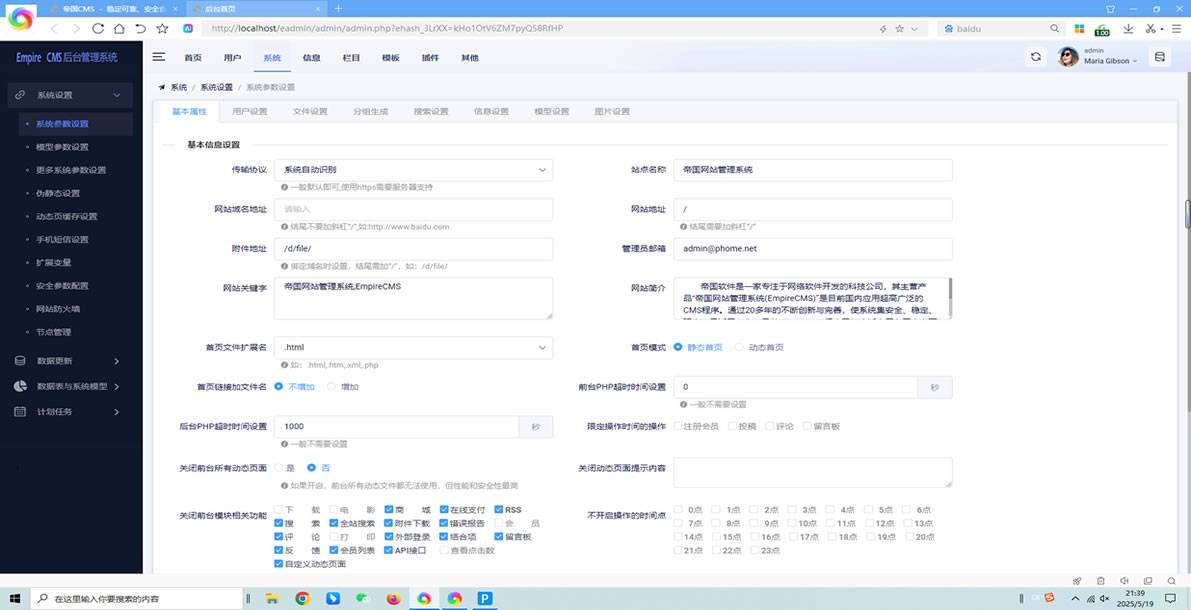Screen dimensions: 1191x610
Task: Expand the 数据更新 sidebar group
Action: 116,361
